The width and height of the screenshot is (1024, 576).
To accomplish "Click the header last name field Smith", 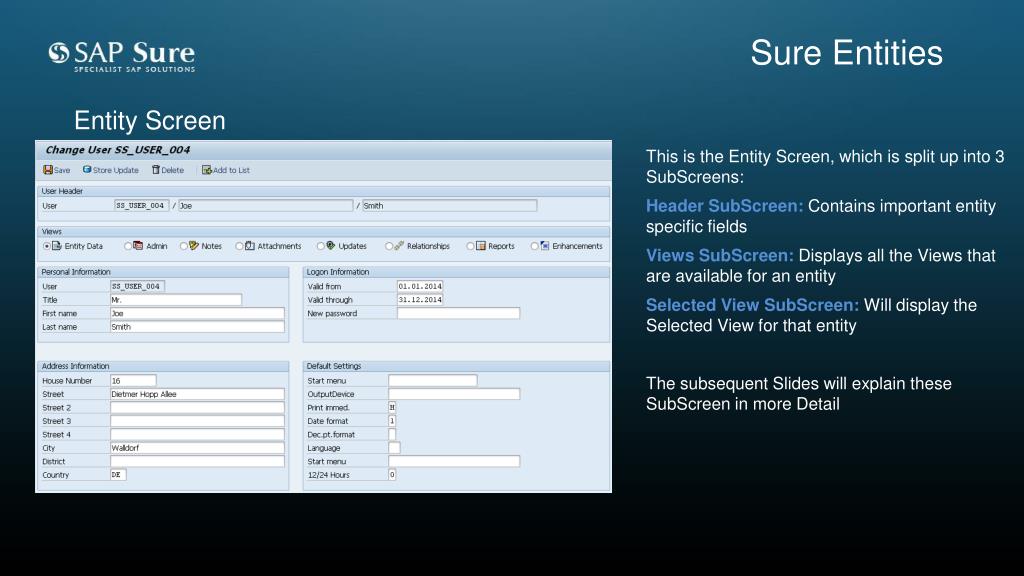I will point(449,206).
